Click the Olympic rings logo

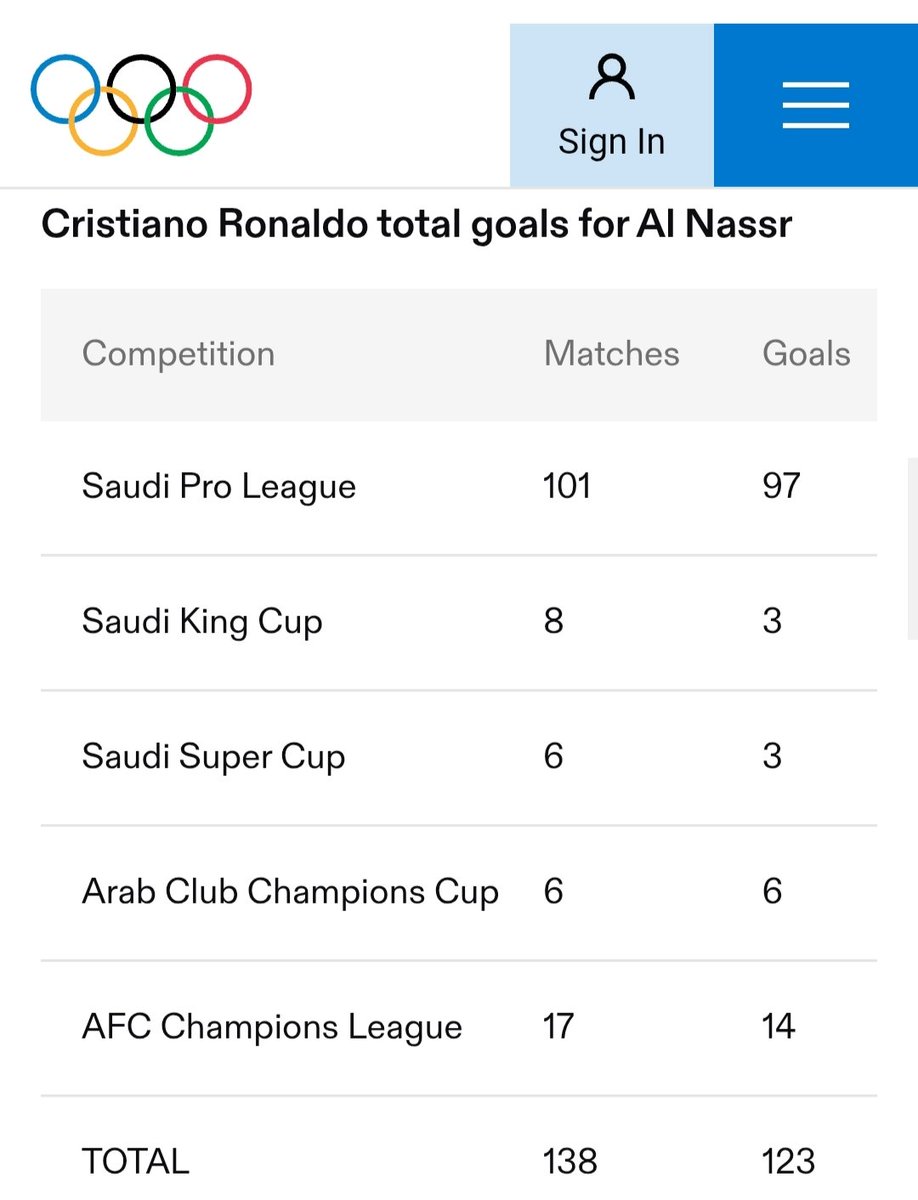click(141, 104)
